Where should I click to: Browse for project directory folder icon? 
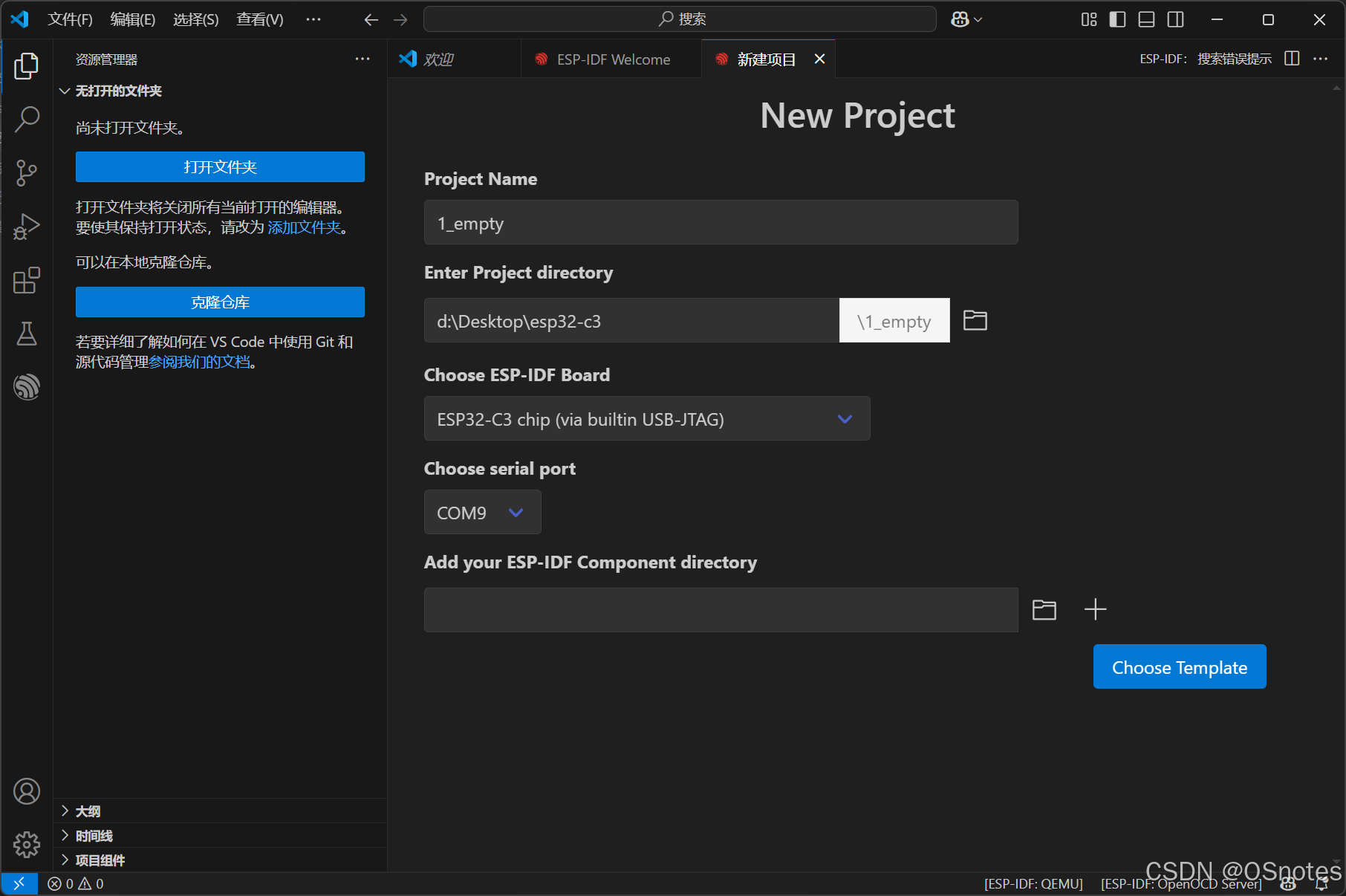[975, 320]
